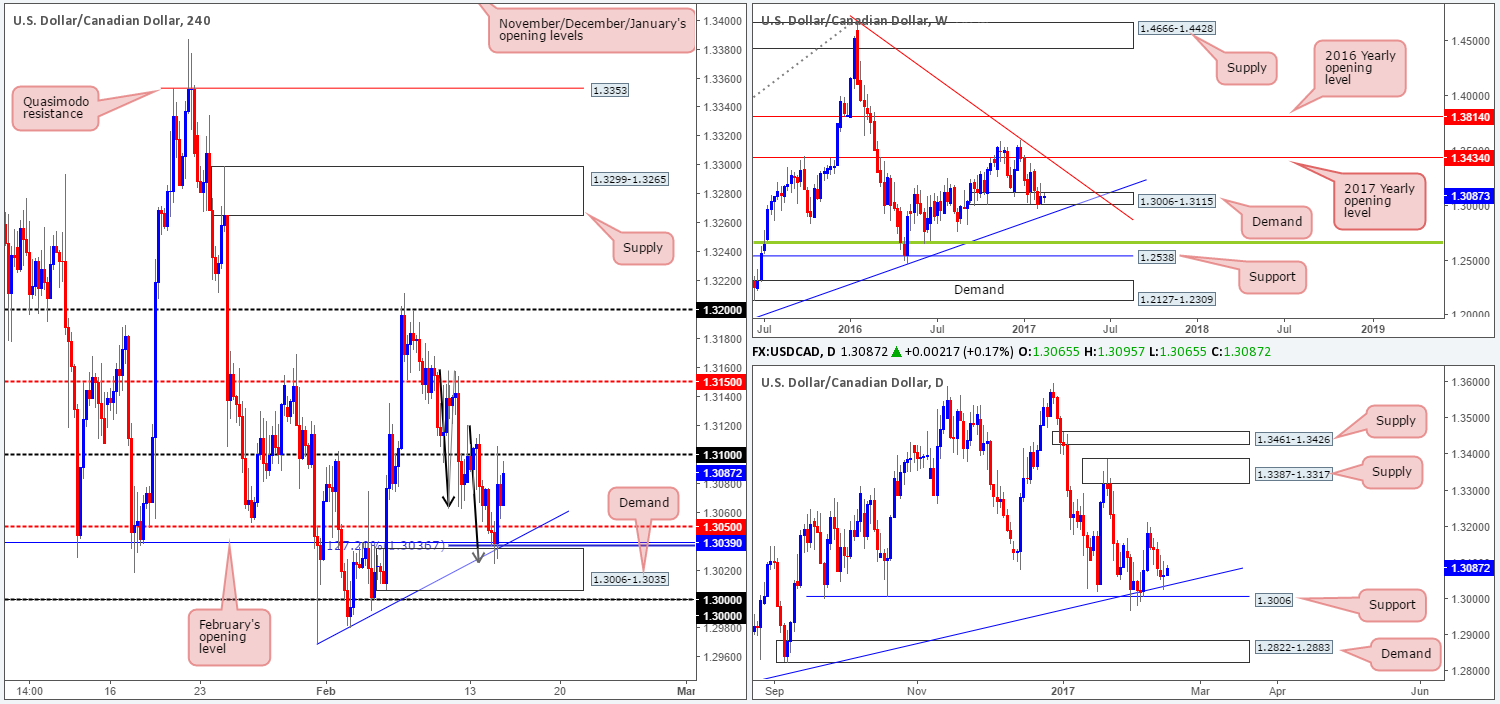The height and width of the screenshot is (704, 1500).
Task: Select the blue 1.30873 weekly price tag
Action: pyautogui.click(x=1470, y=197)
